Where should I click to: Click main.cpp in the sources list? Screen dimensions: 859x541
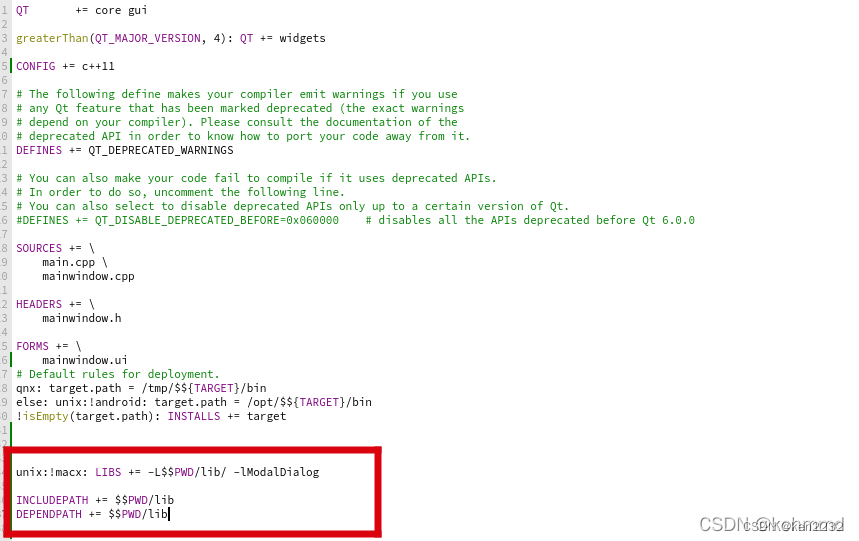68,262
